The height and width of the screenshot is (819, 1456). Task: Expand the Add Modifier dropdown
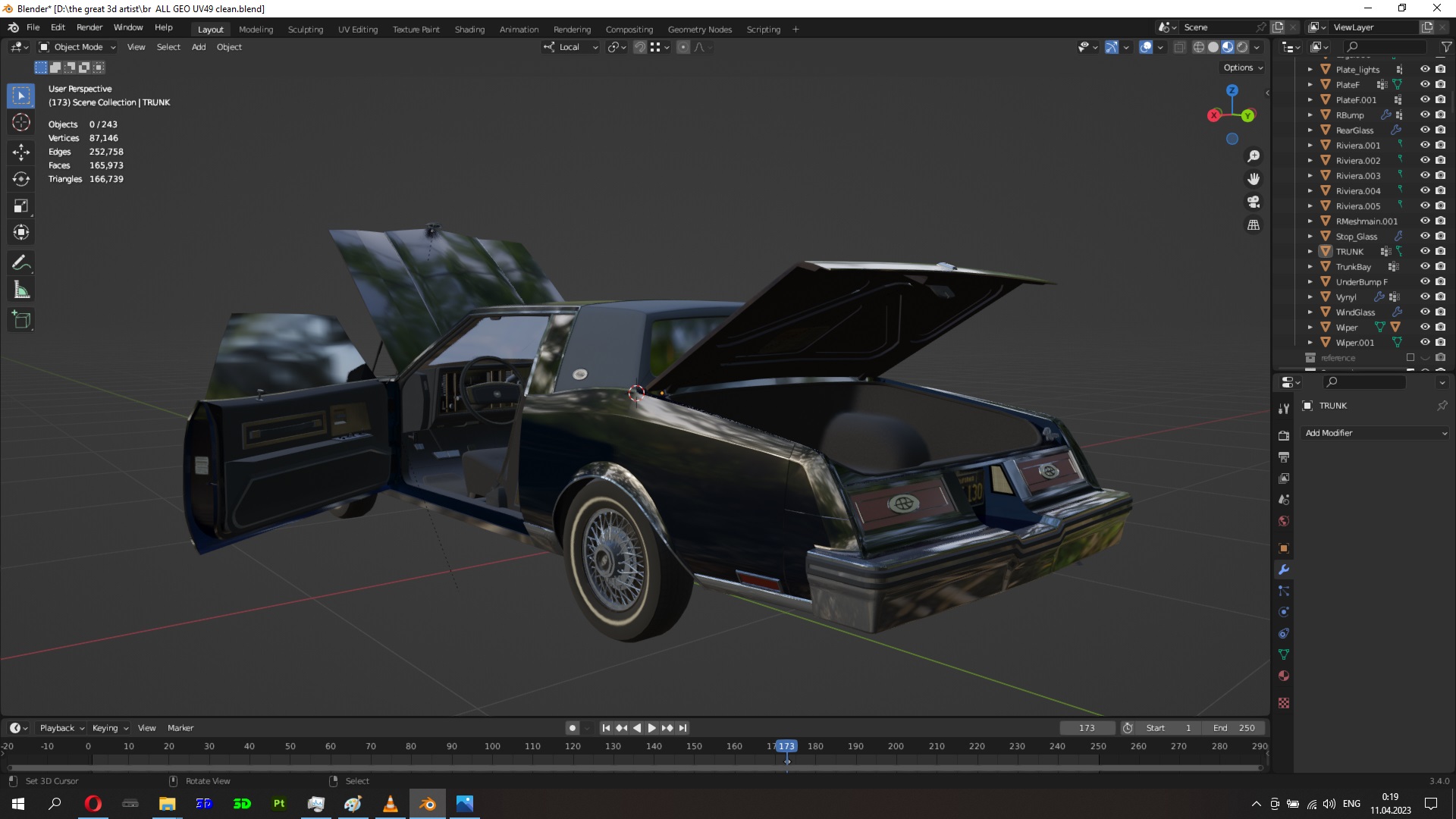[1375, 433]
